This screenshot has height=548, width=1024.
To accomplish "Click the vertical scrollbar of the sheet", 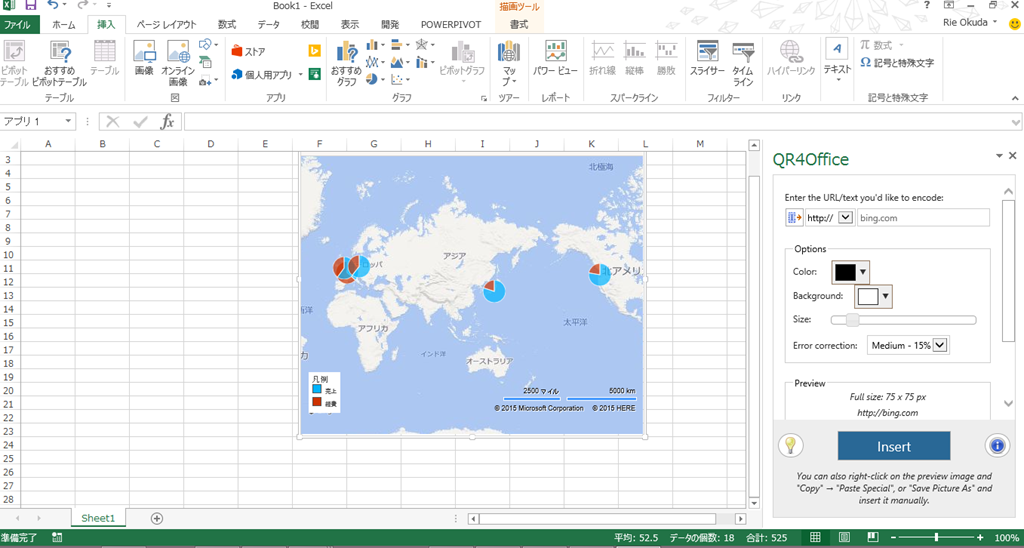I will [x=754, y=324].
